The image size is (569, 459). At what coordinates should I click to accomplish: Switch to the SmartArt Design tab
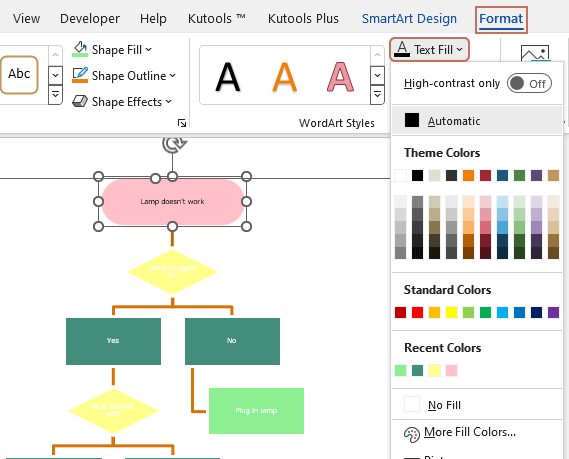click(x=409, y=19)
